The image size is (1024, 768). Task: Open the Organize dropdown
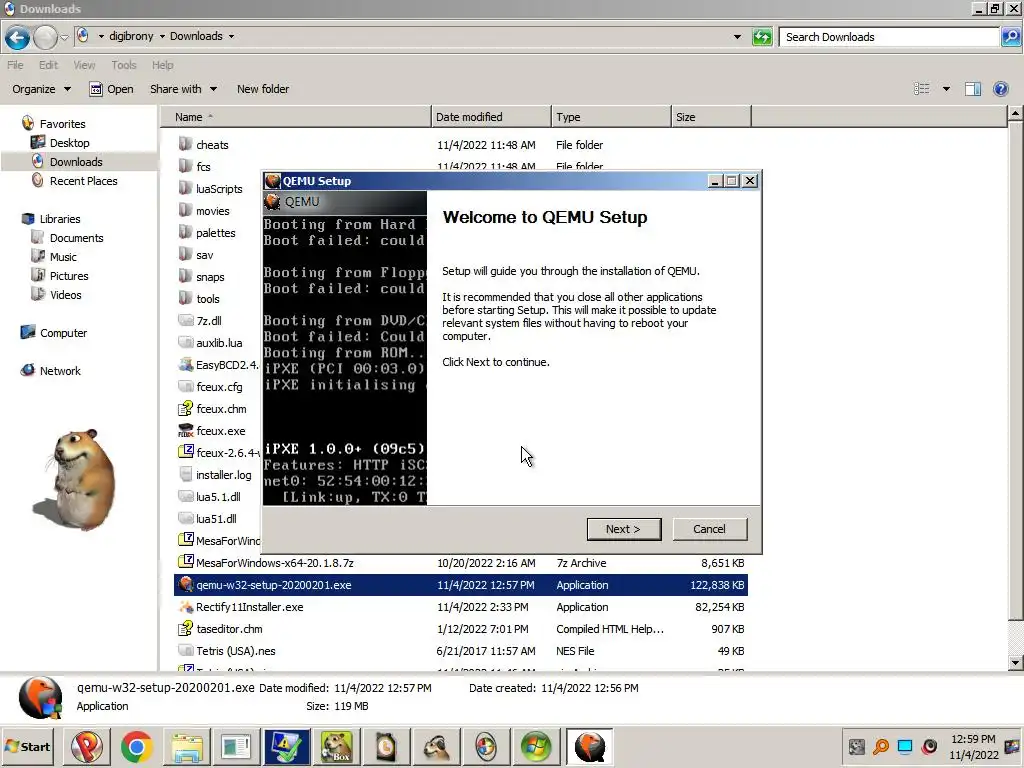pyautogui.click(x=41, y=89)
